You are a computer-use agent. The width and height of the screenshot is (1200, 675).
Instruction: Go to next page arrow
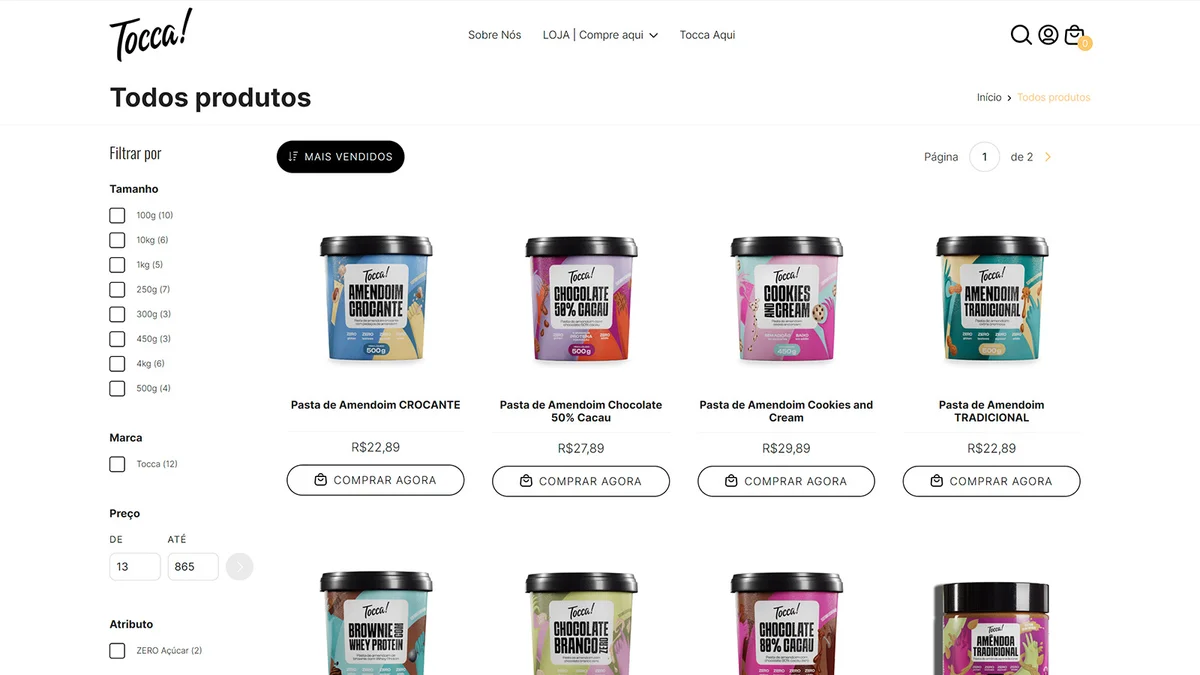pyautogui.click(x=1048, y=157)
